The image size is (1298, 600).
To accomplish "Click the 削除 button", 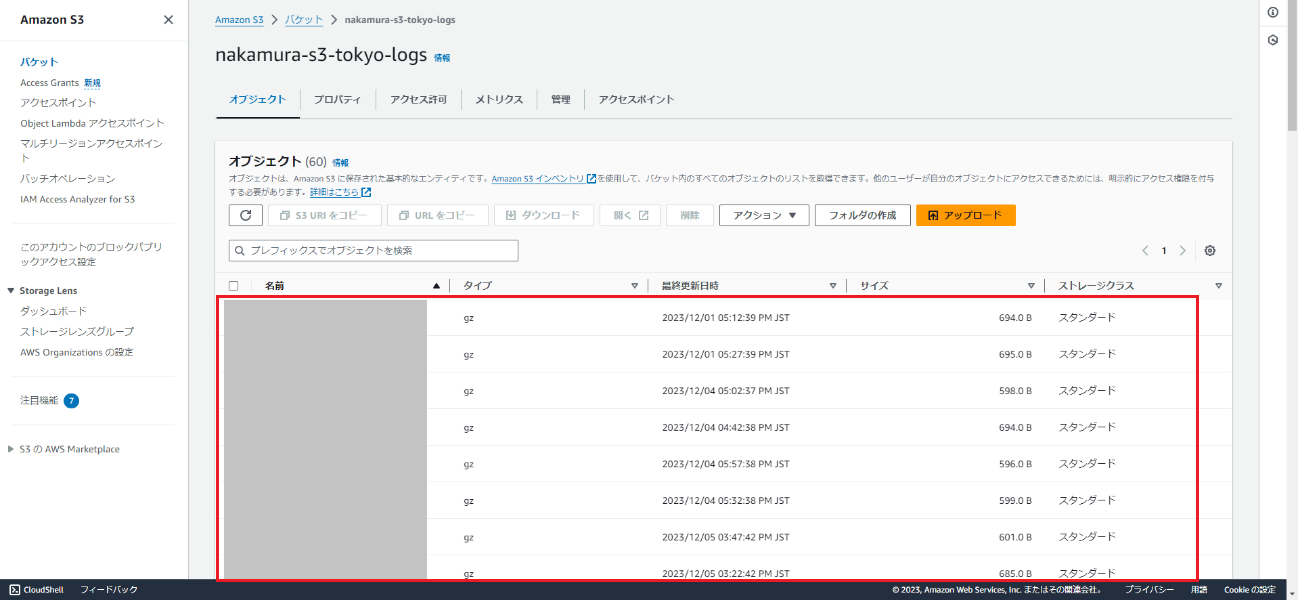I will pyautogui.click(x=689, y=215).
